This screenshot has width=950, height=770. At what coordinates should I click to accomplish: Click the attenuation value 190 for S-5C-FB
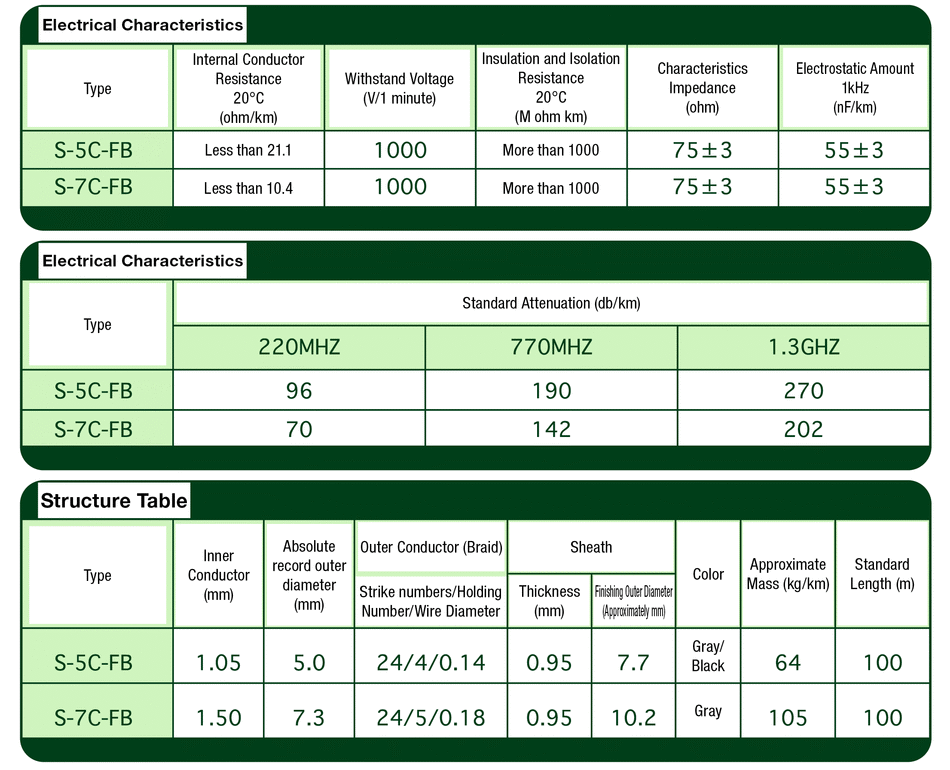pyautogui.click(x=551, y=390)
